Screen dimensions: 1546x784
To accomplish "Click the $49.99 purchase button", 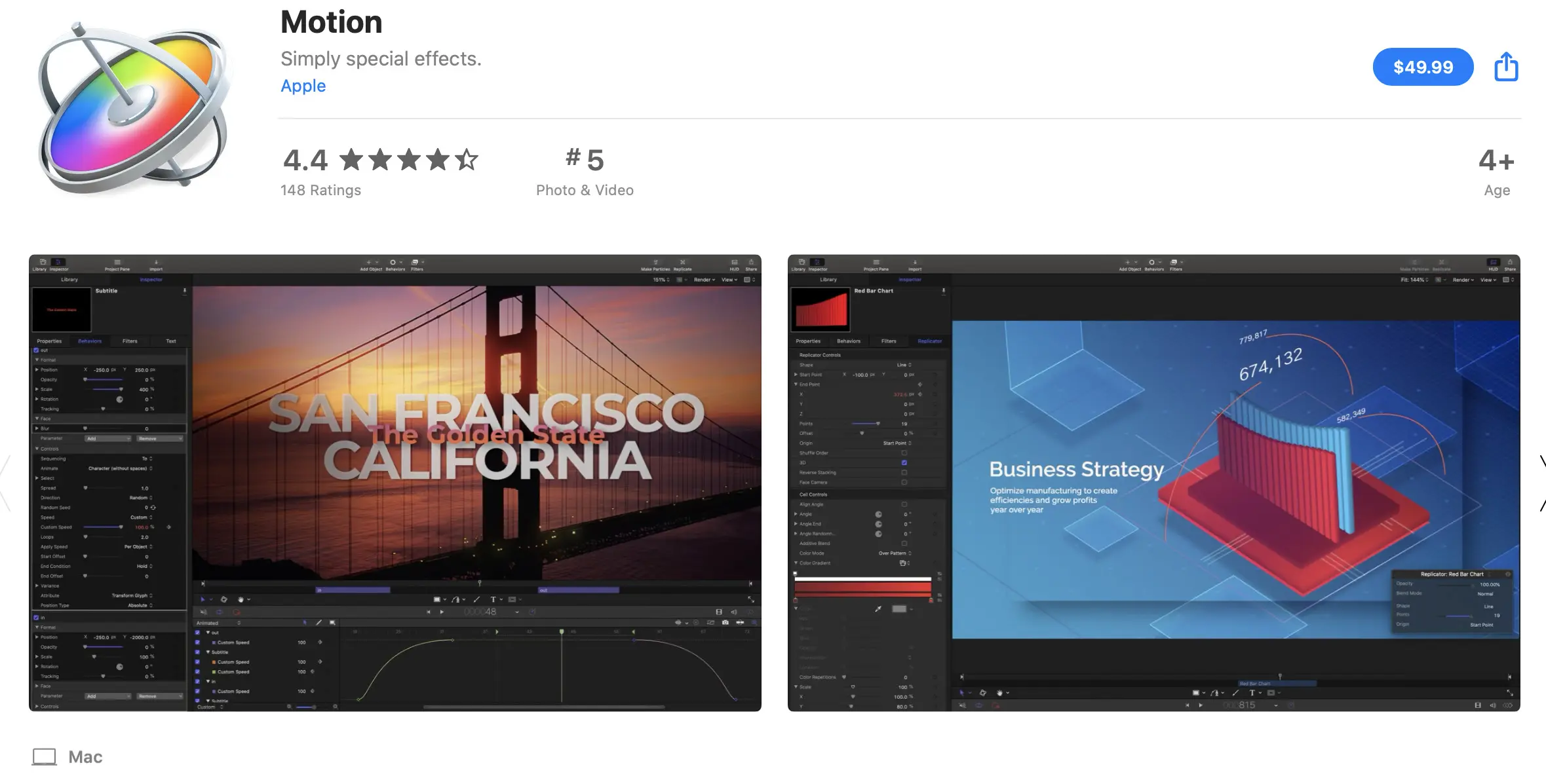I will pos(1422,66).
